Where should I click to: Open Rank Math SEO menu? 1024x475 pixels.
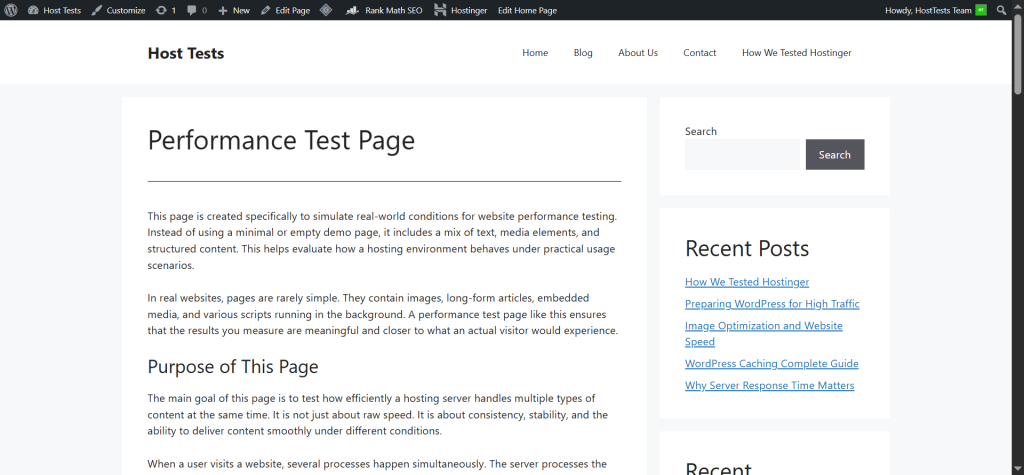click(x=385, y=10)
